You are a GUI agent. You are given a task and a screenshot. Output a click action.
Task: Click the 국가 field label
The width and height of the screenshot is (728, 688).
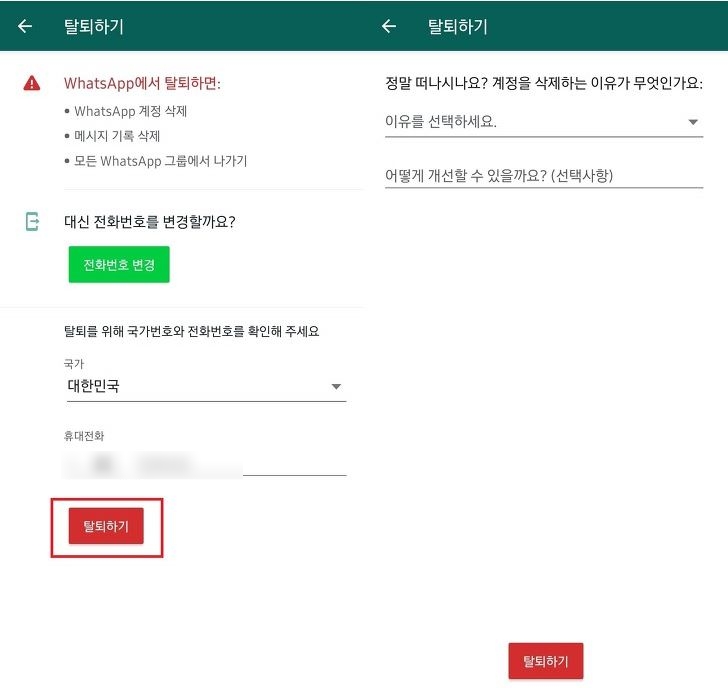click(74, 363)
